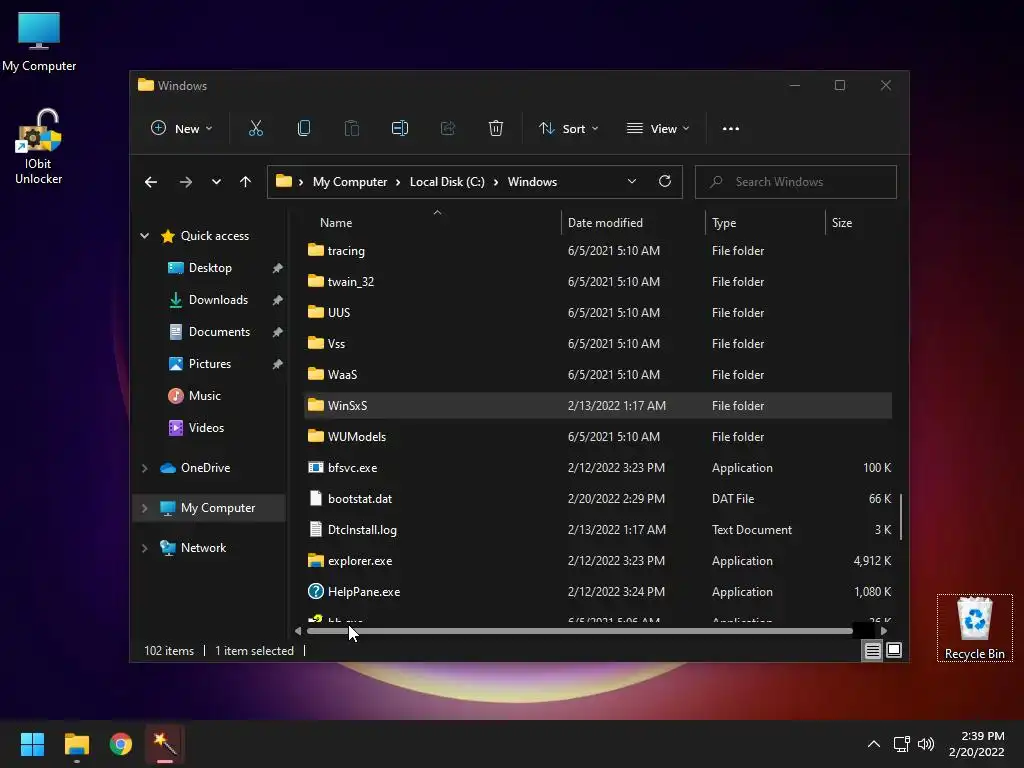Collapse the Quick access tree

point(144,236)
